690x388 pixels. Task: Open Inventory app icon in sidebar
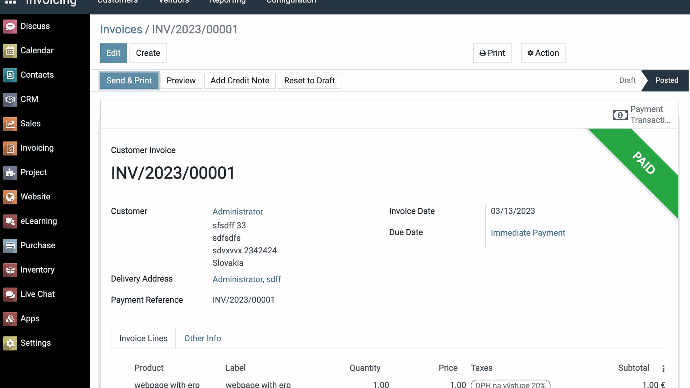(10, 270)
